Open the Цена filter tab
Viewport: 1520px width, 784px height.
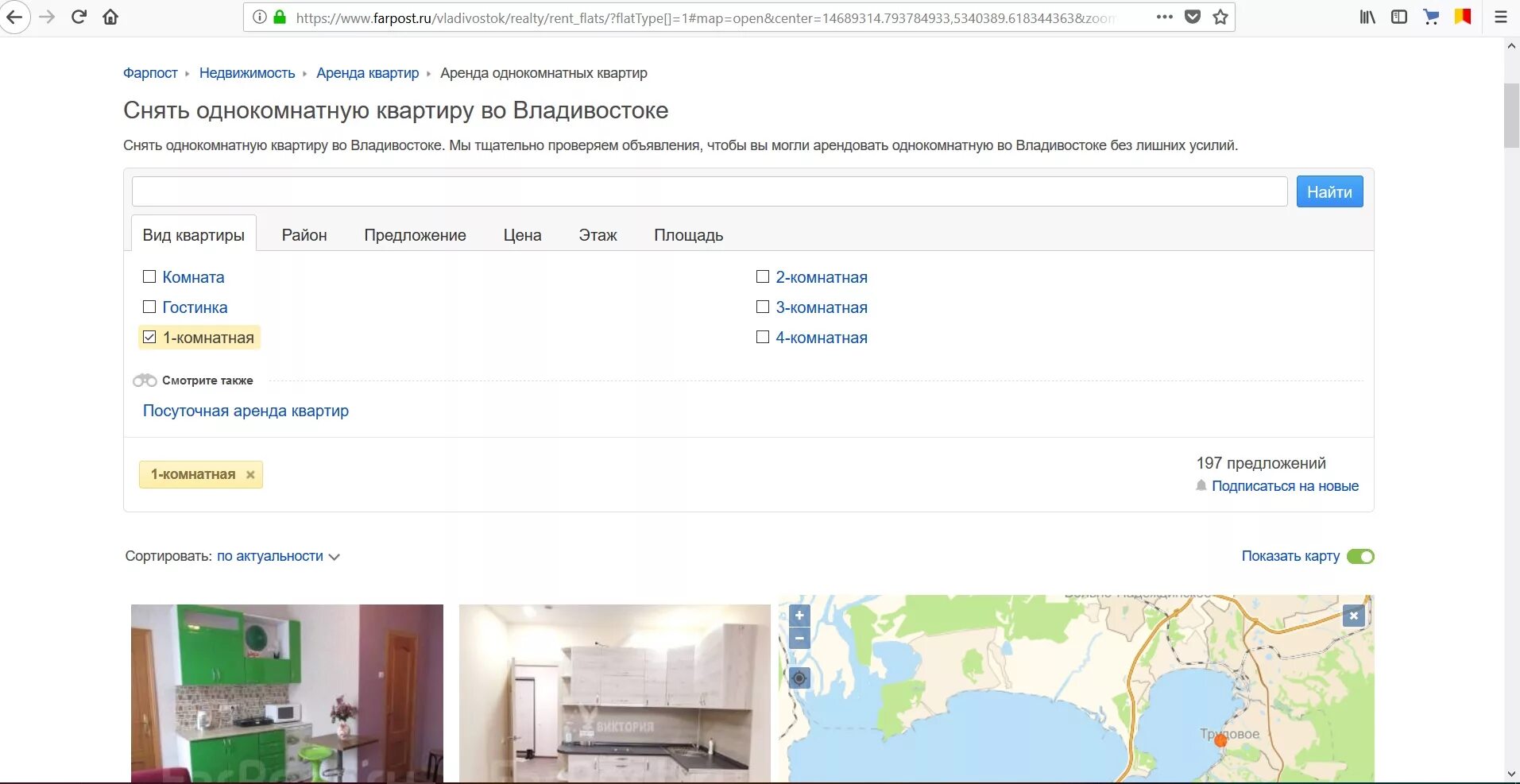[522, 235]
